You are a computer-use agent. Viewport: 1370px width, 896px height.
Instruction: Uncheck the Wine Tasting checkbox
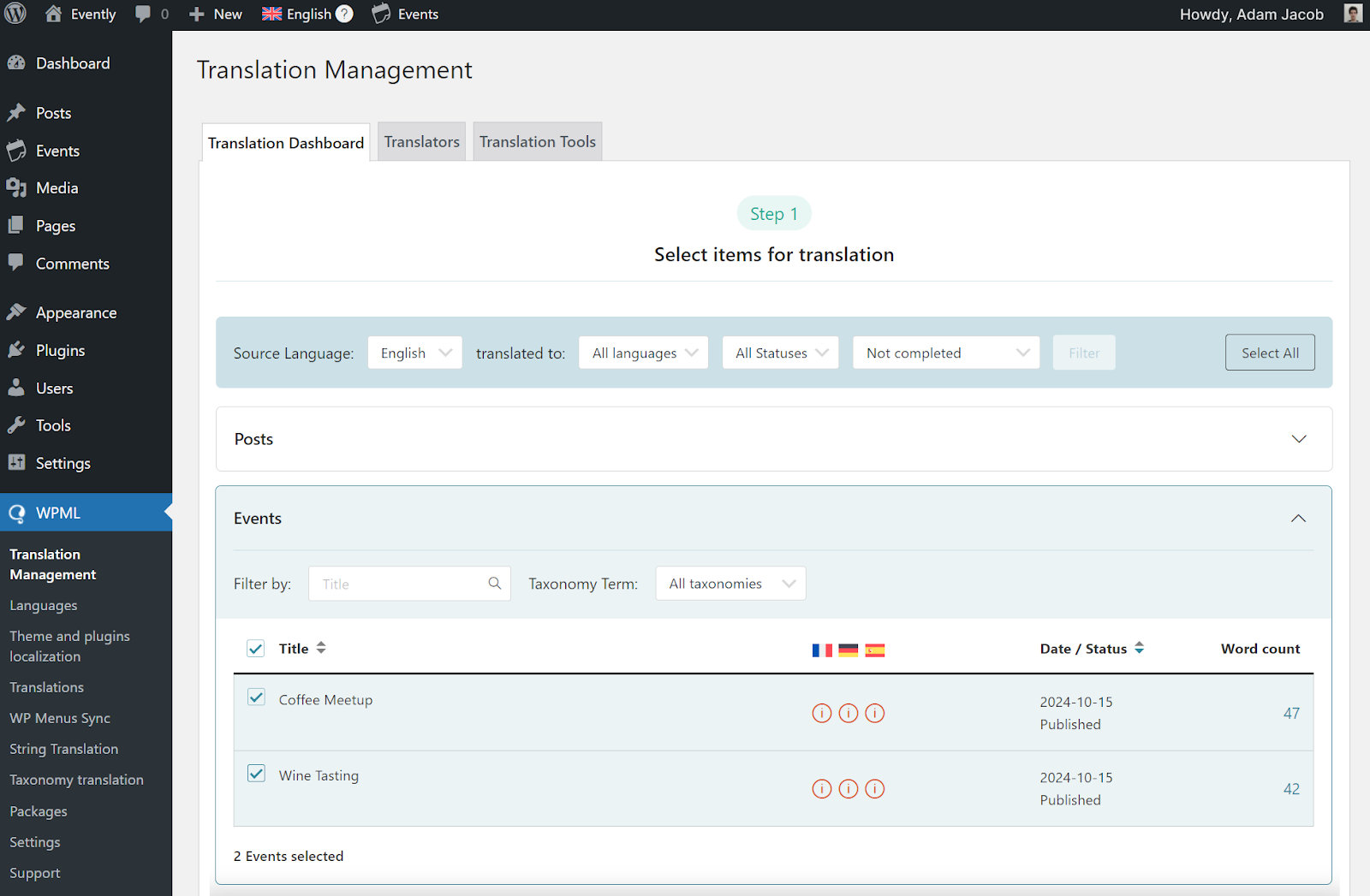click(256, 773)
